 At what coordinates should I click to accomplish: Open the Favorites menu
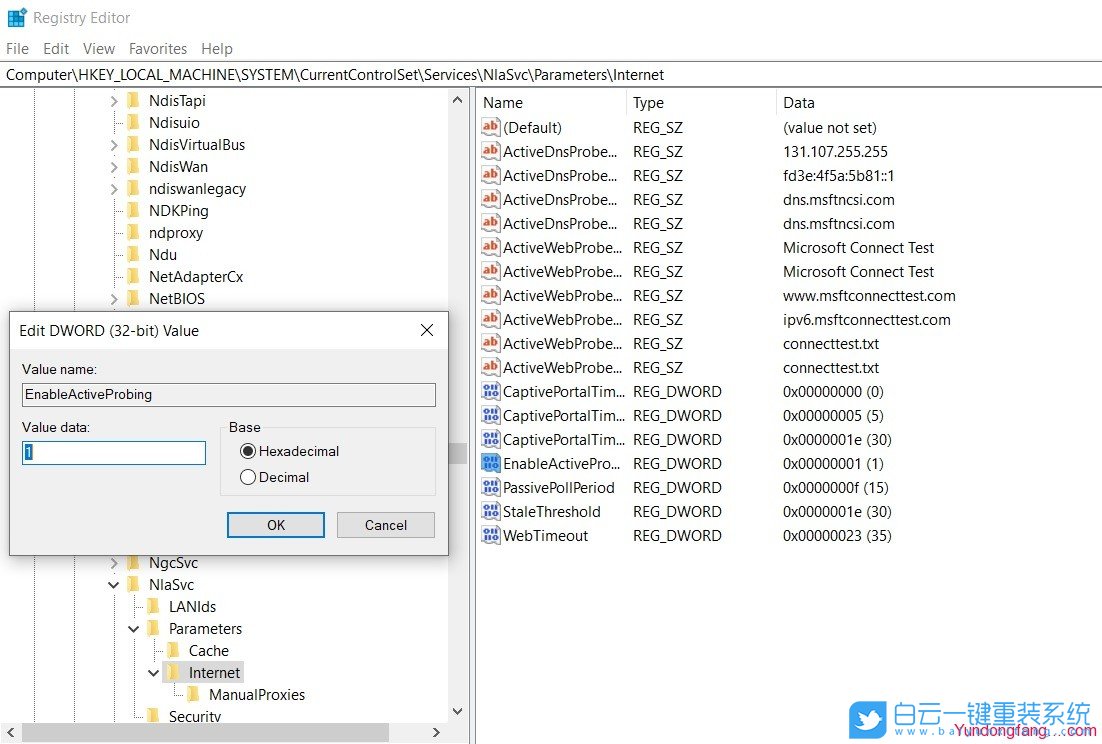click(158, 48)
